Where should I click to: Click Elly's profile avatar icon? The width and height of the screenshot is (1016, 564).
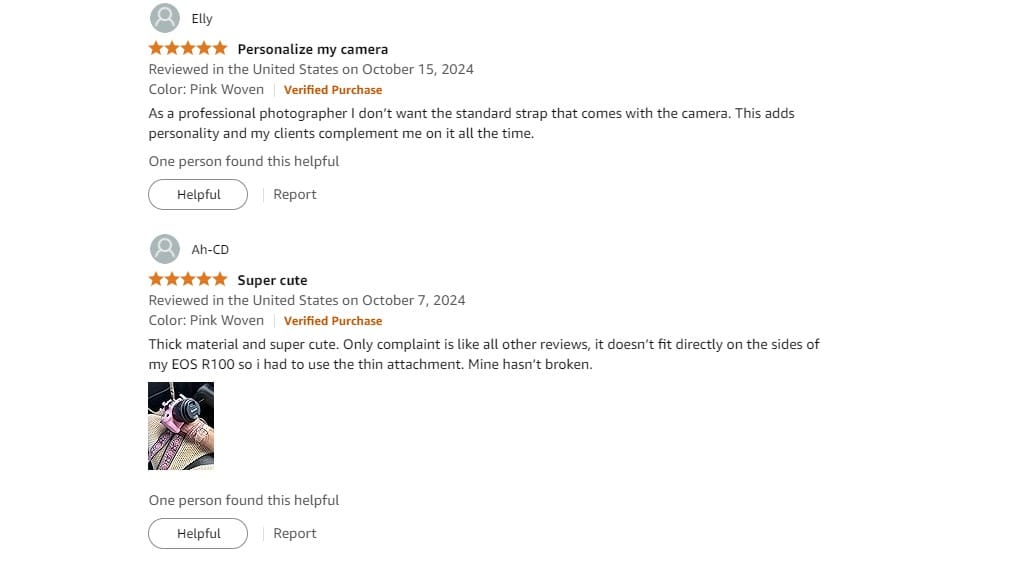click(x=165, y=18)
